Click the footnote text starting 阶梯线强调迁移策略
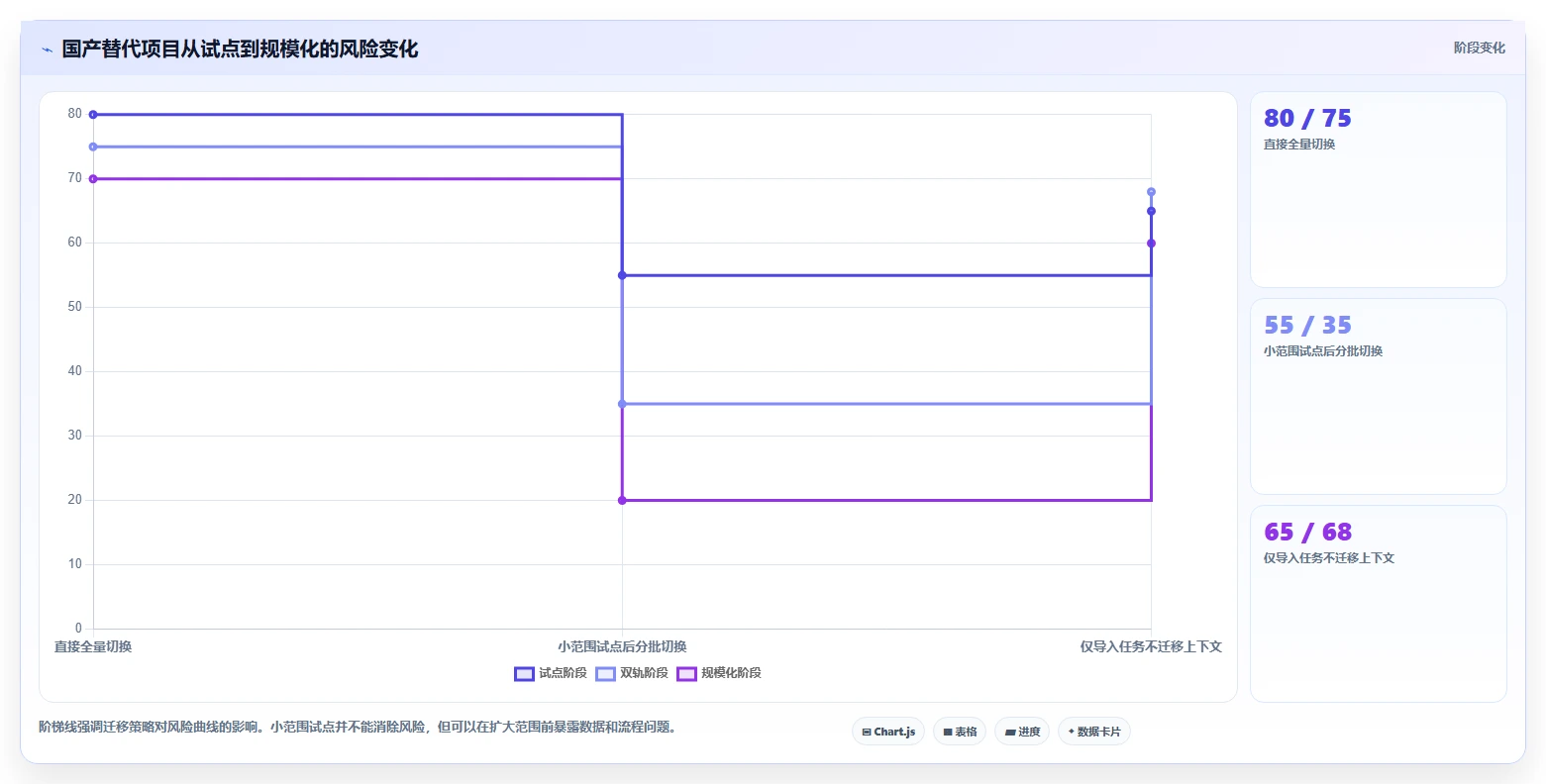This screenshot has width=1546, height=784. [x=358, y=728]
